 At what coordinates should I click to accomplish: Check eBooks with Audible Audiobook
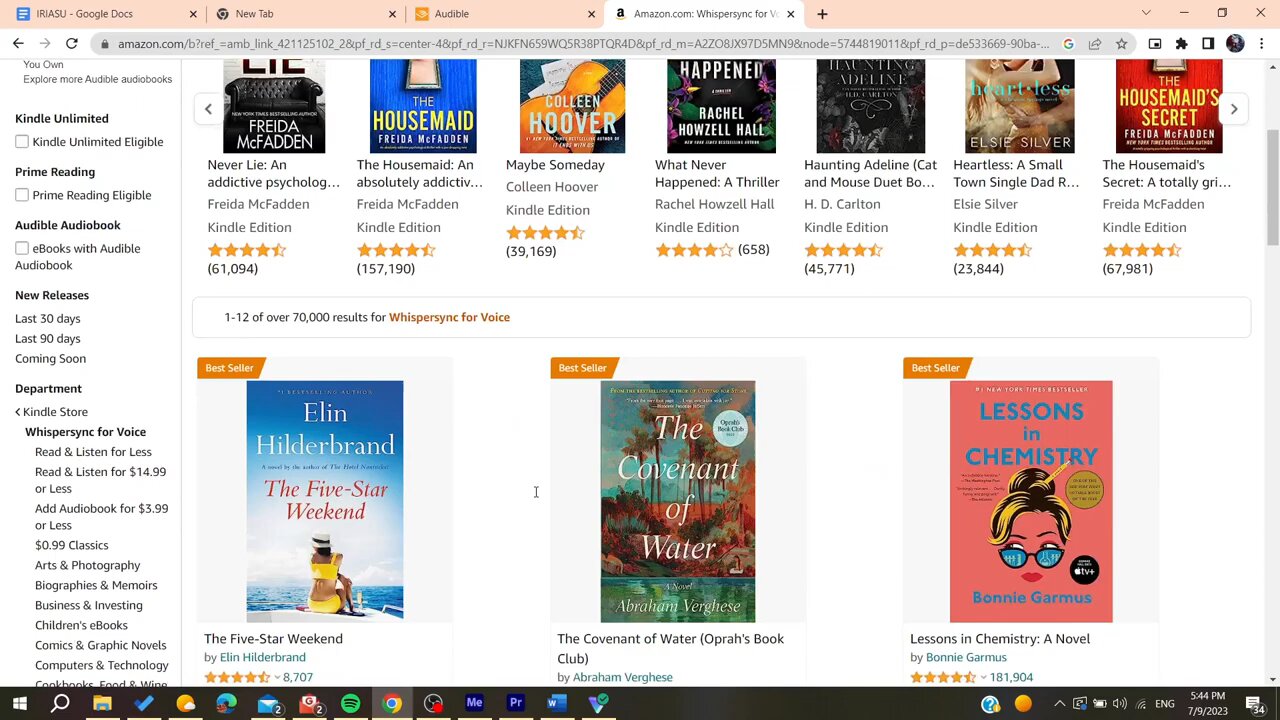point(22,248)
